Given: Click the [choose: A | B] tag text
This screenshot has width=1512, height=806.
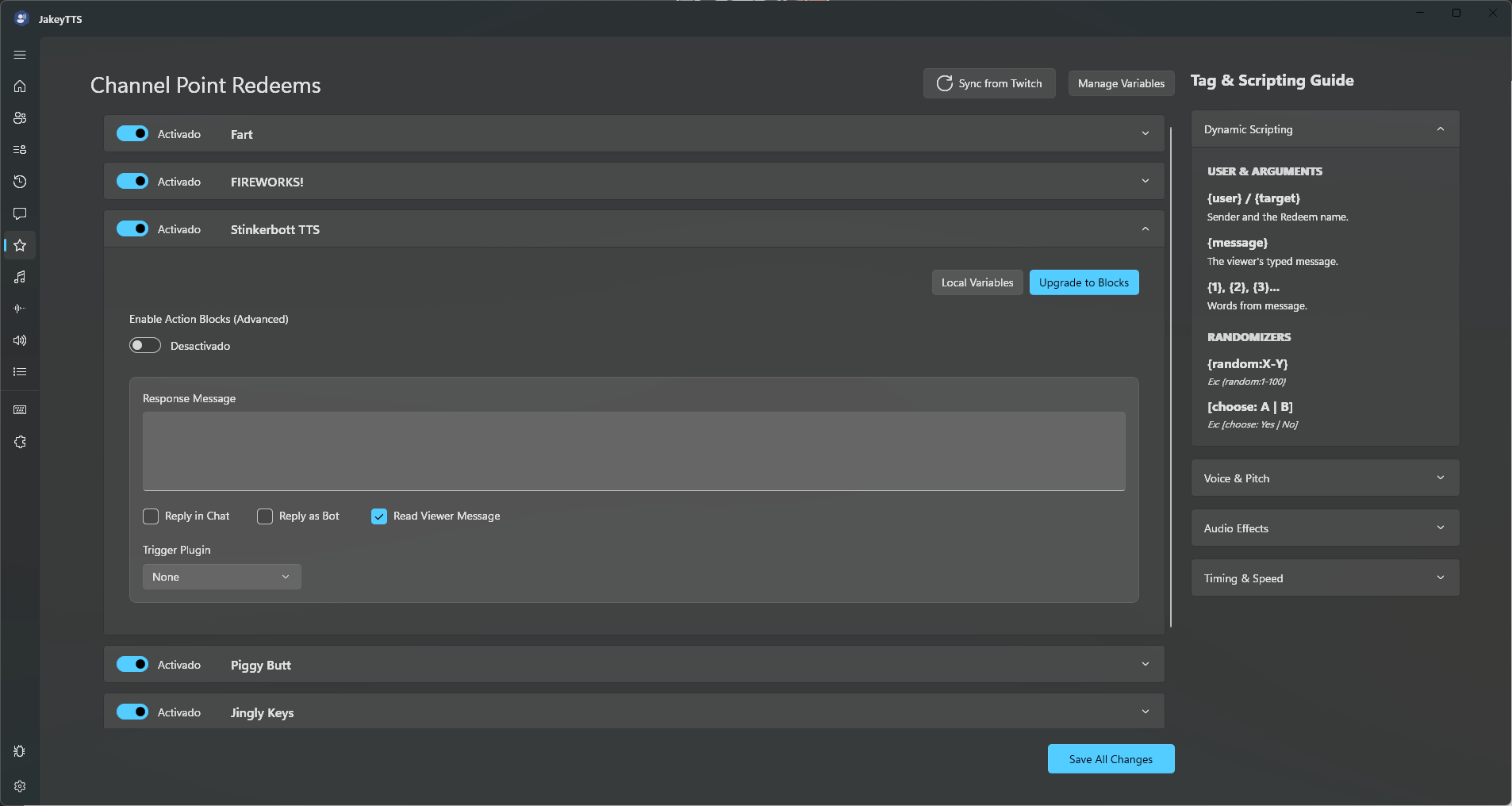Looking at the screenshot, I should (x=1249, y=406).
